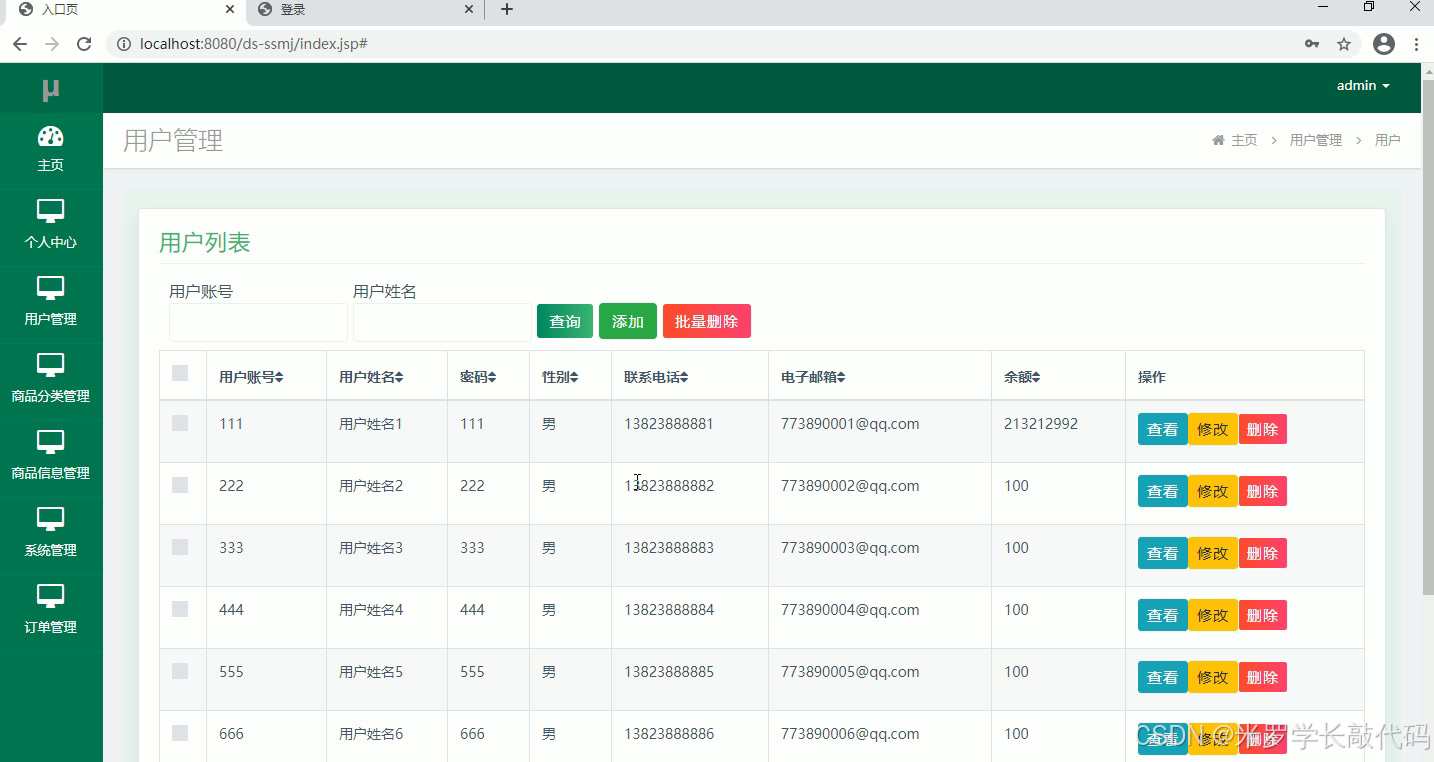Go to 用户管理 in the breadcrumb
The image size is (1434, 762).
[1316, 140]
